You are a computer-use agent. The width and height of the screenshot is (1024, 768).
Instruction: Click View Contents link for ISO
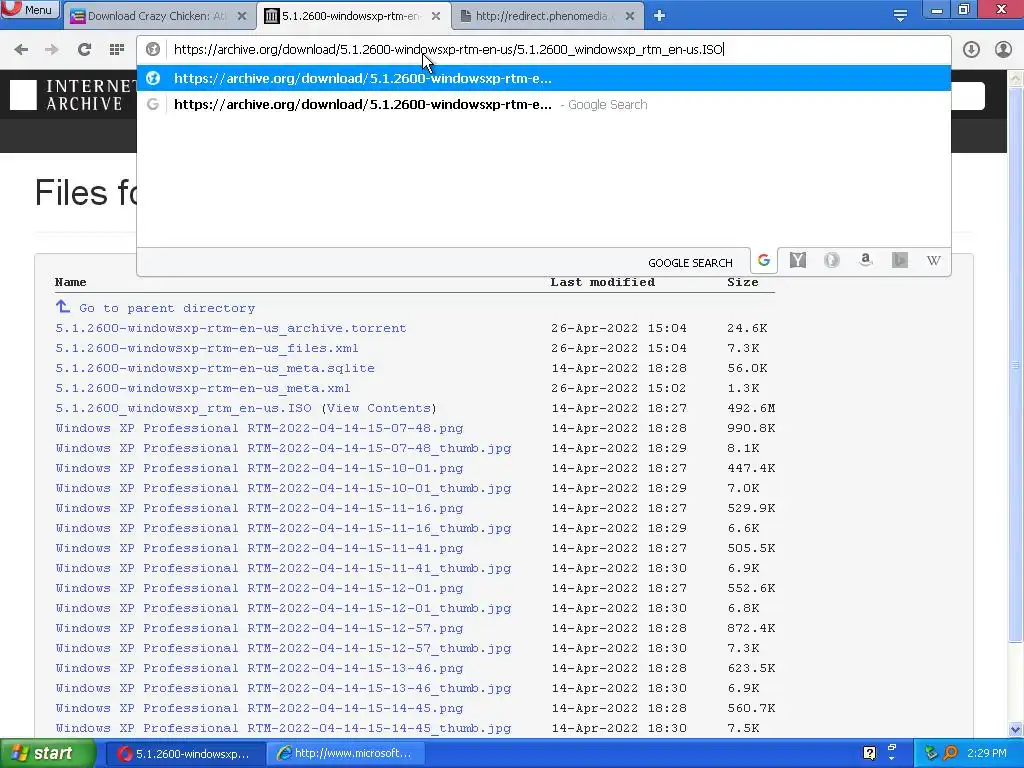pos(379,408)
